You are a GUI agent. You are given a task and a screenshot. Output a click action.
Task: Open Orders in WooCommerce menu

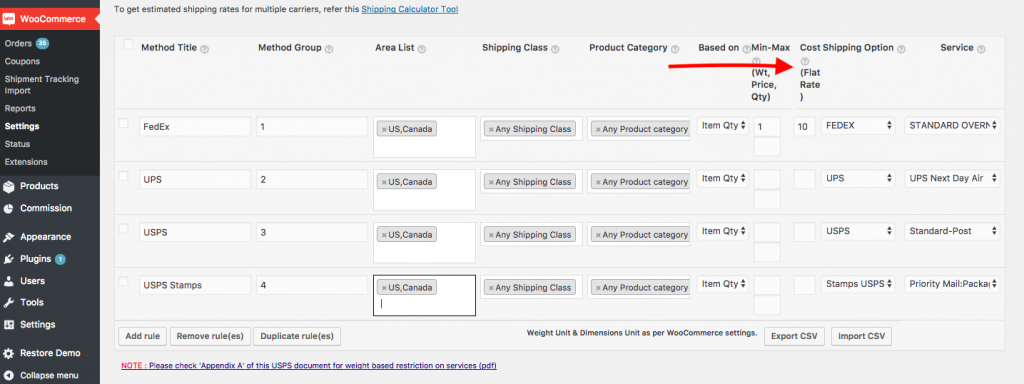(18, 44)
